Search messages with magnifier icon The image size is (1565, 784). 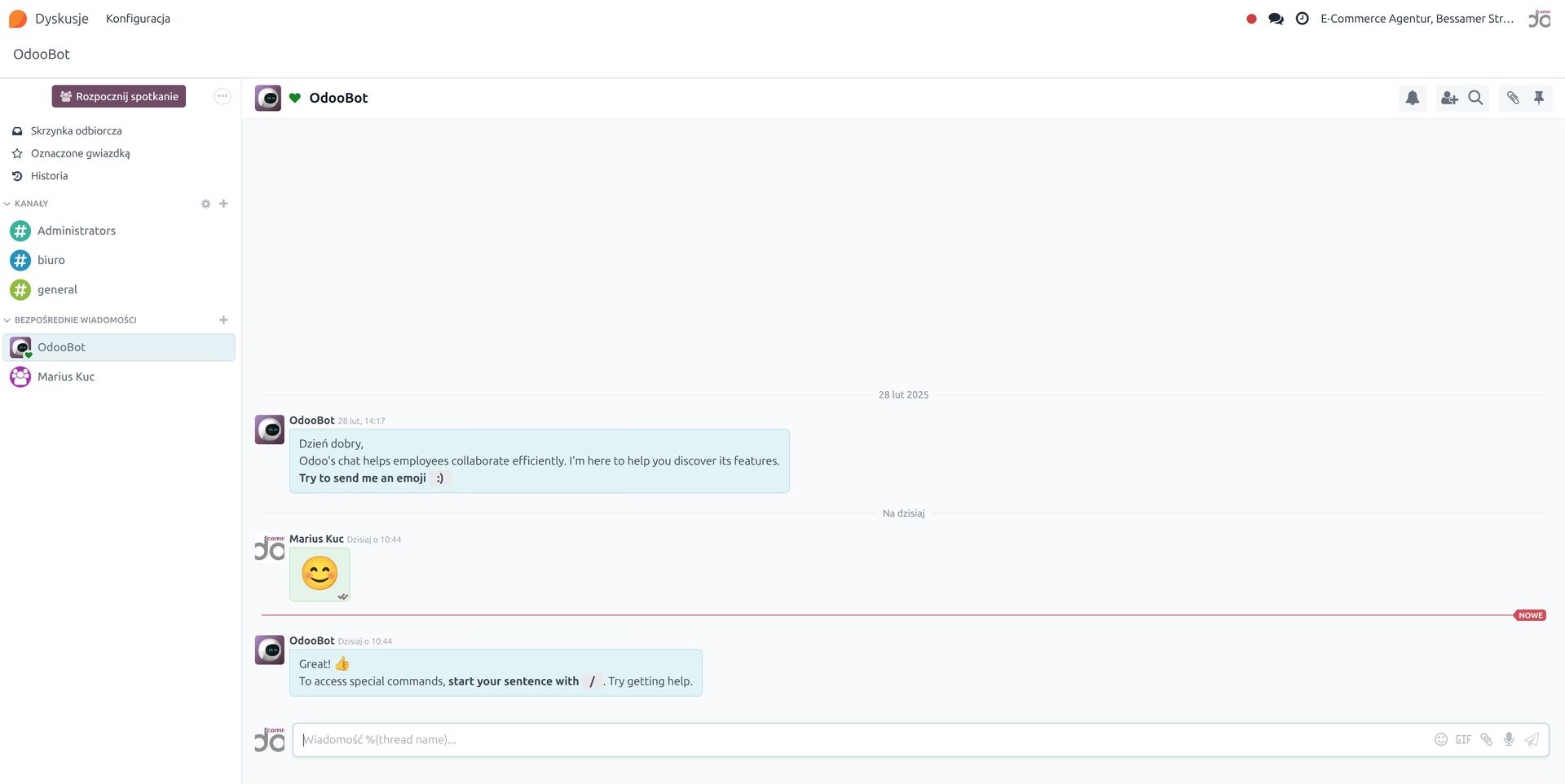point(1475,98)
